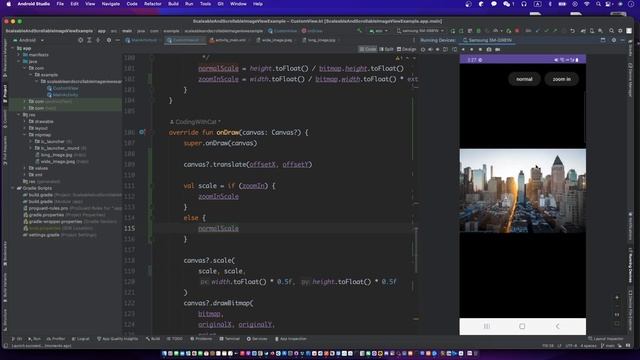Open IDE settings gear in main toolbar
The height and width of the screenshot is (360, 640).
tap(620, 31)
